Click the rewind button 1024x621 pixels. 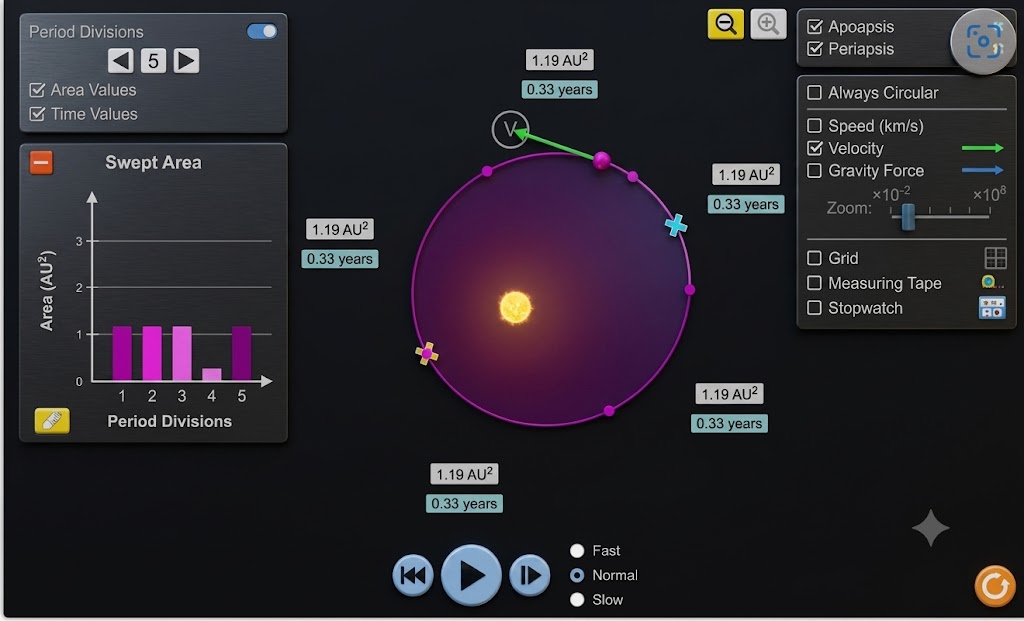413,575
